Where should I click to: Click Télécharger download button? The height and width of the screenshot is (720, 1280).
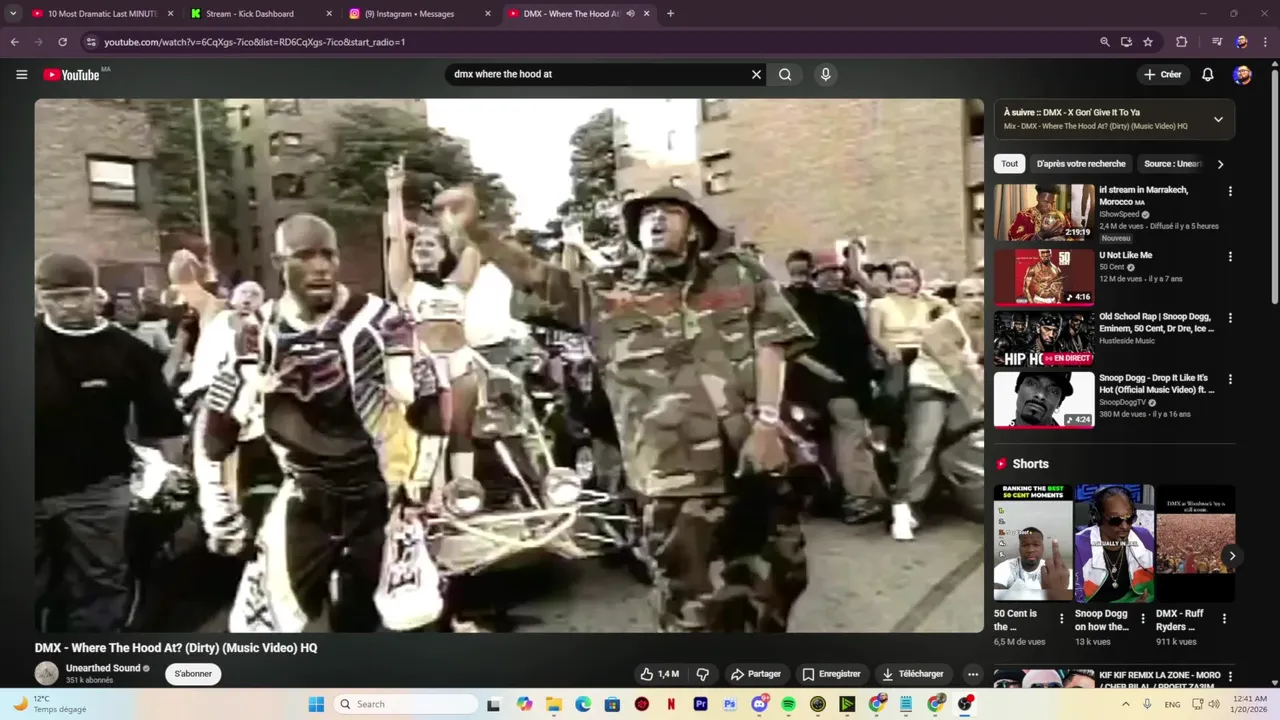coord(913,674)
